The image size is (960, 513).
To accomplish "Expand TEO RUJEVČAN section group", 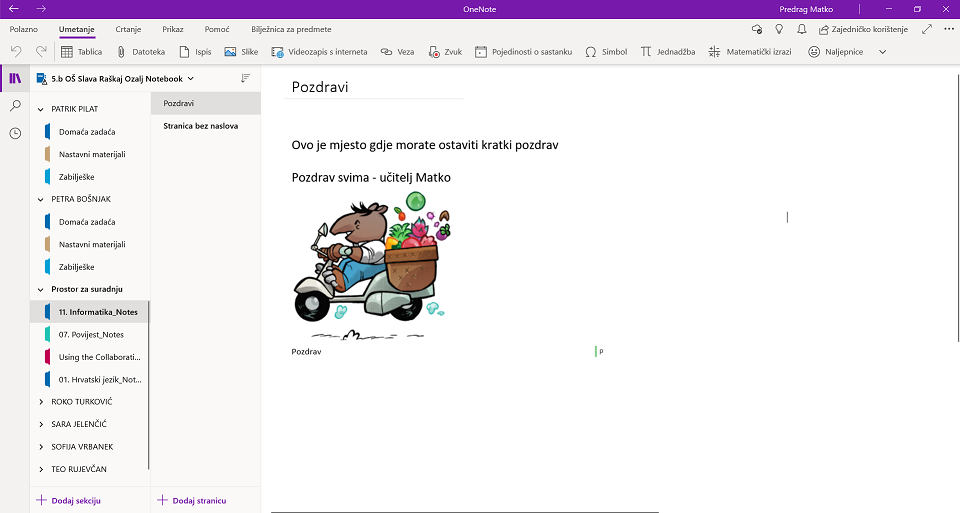I will (41, 469).
